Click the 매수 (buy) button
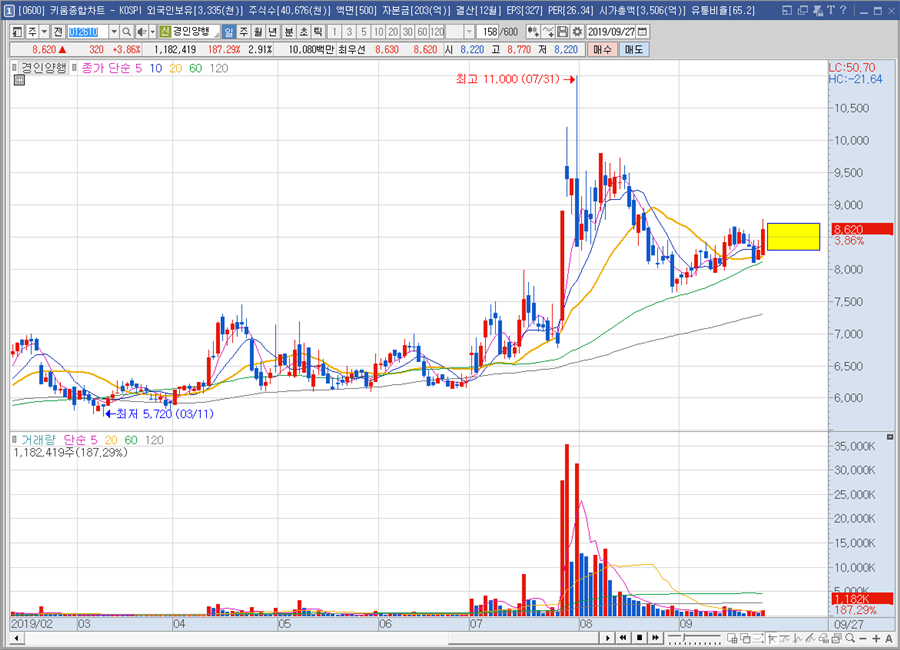The height and width of the screenshot is (650, 900). pyautogui.click(x=603, y=50)
